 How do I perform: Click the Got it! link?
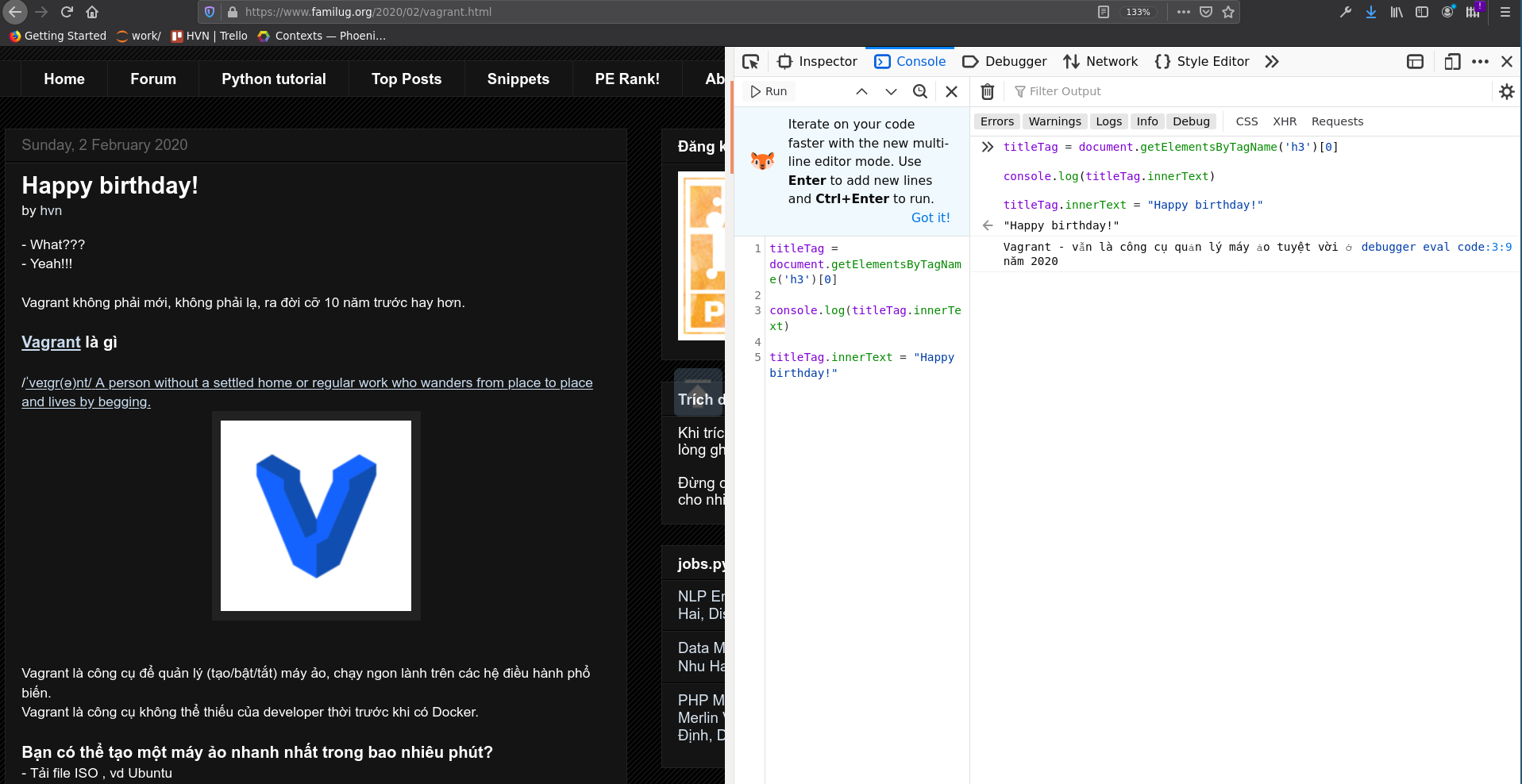point(930,217)
